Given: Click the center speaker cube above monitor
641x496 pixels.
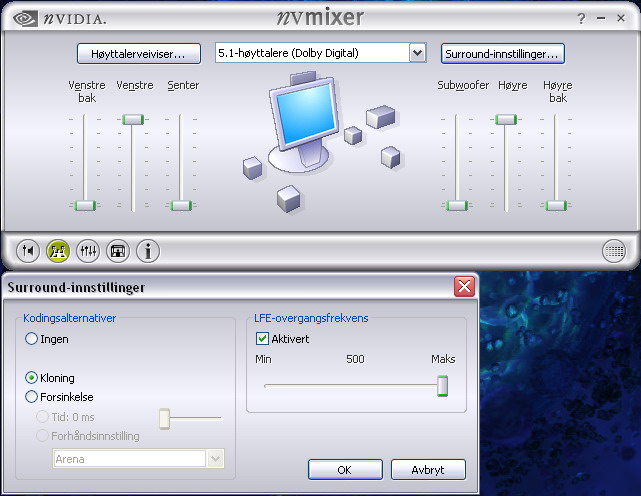Looking at the screenshot, I should point(303,78).
